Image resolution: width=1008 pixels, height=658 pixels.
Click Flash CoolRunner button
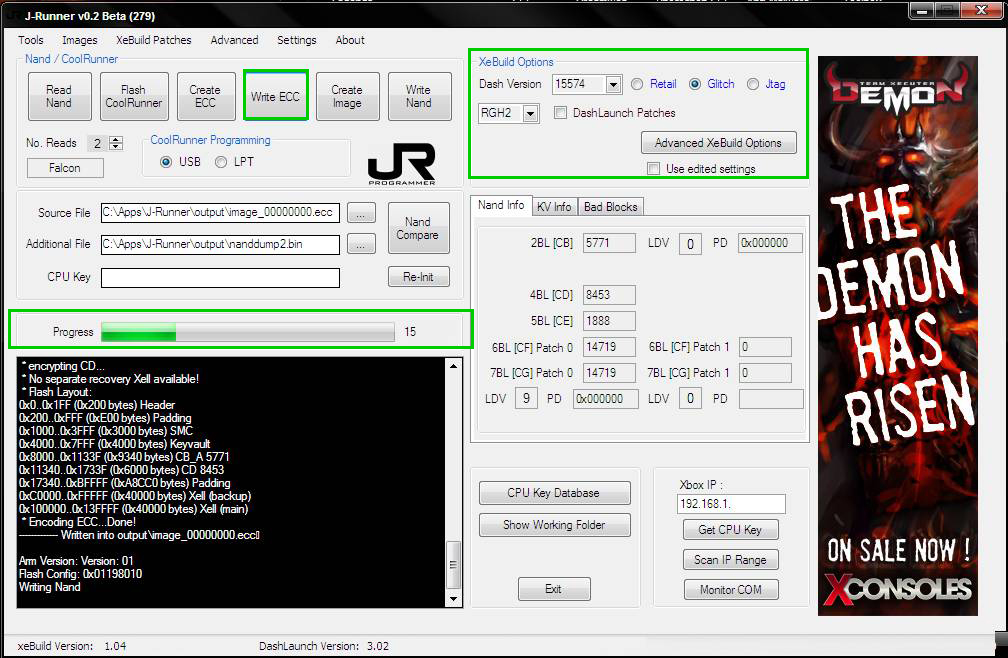click(134, 96)
